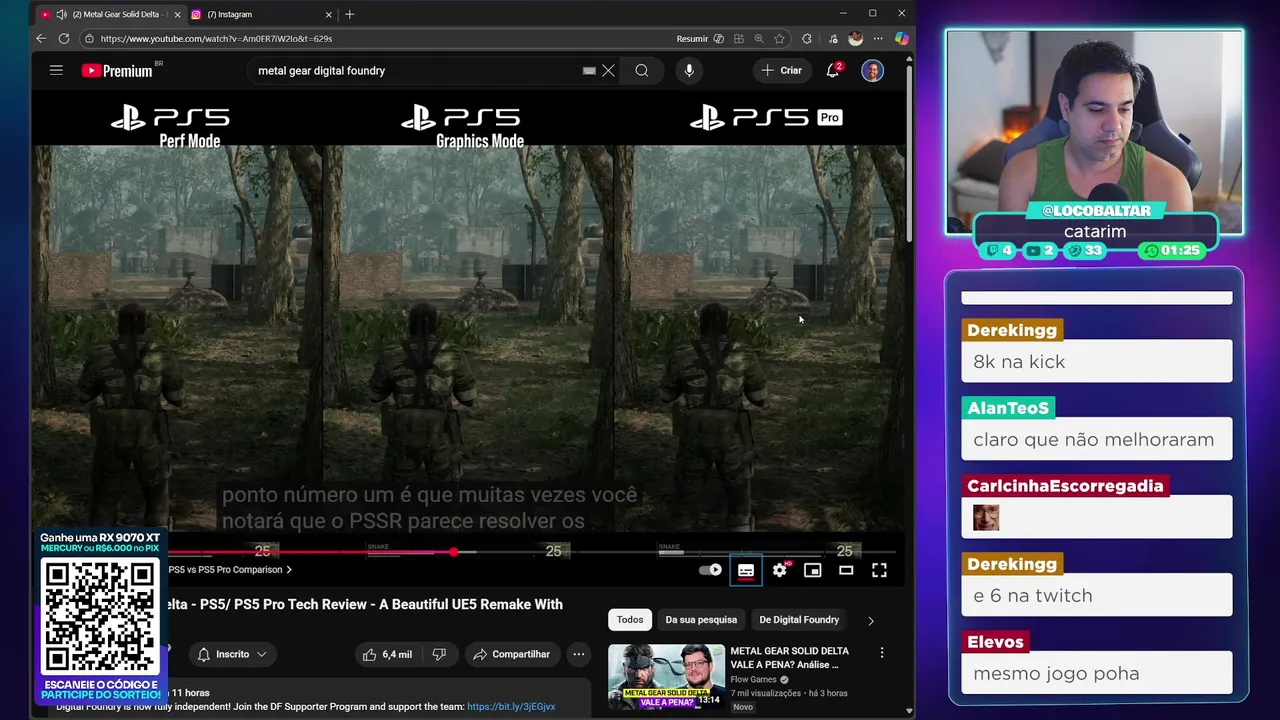Start voice search with microphone
The height and width of the screenshot is (720, 1280).
pyautogui.click(x=689, y=70)
